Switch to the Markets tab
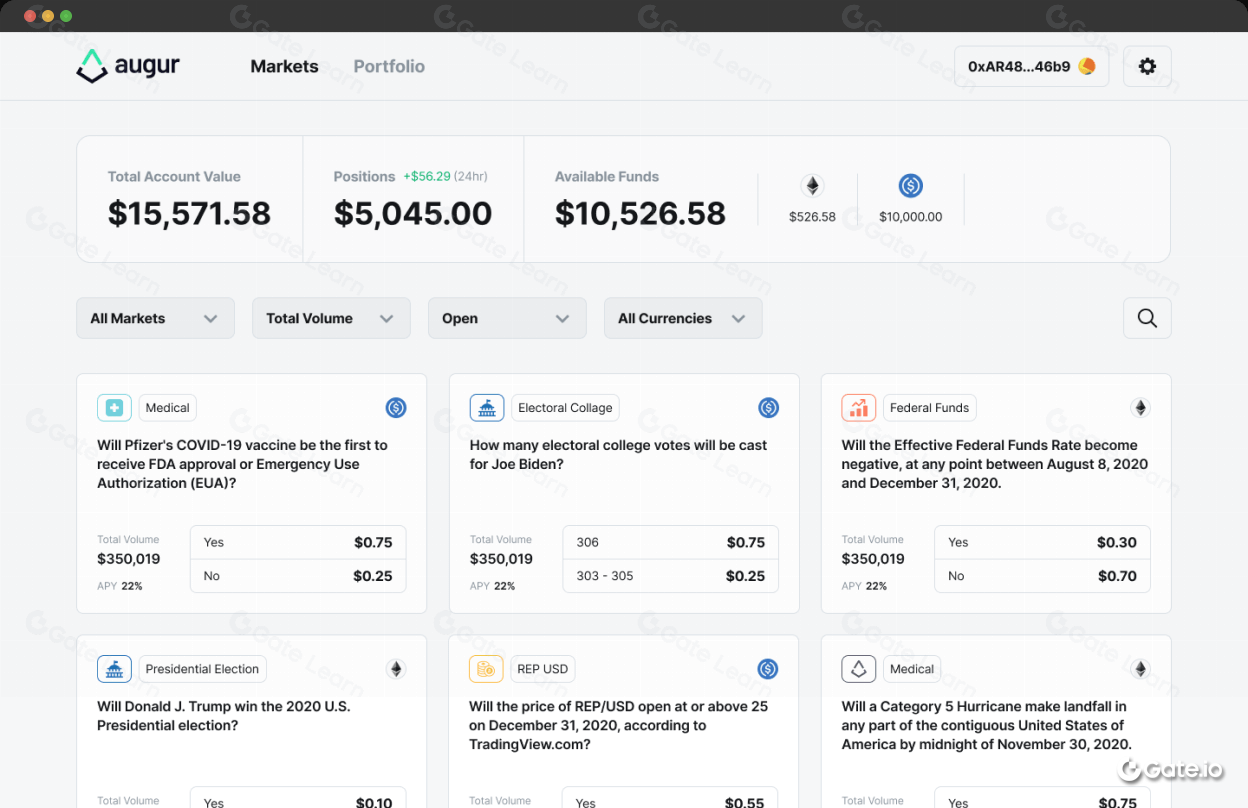Screen dimensions: 1248x808 [x=284, y=66]
